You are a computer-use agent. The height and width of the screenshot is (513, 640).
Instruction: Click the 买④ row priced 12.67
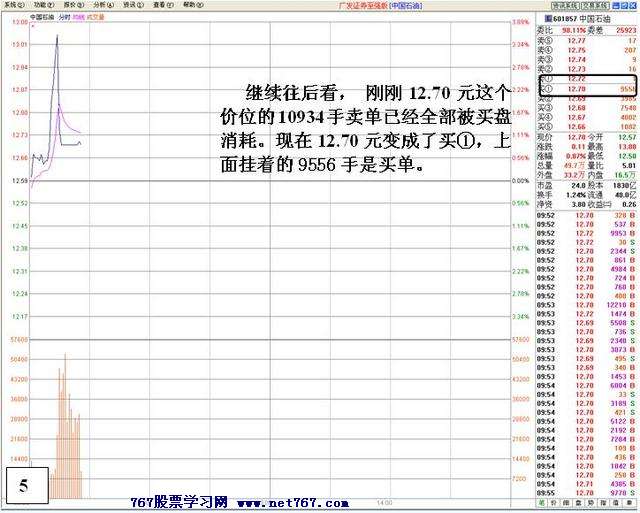(x=587, y=117)
